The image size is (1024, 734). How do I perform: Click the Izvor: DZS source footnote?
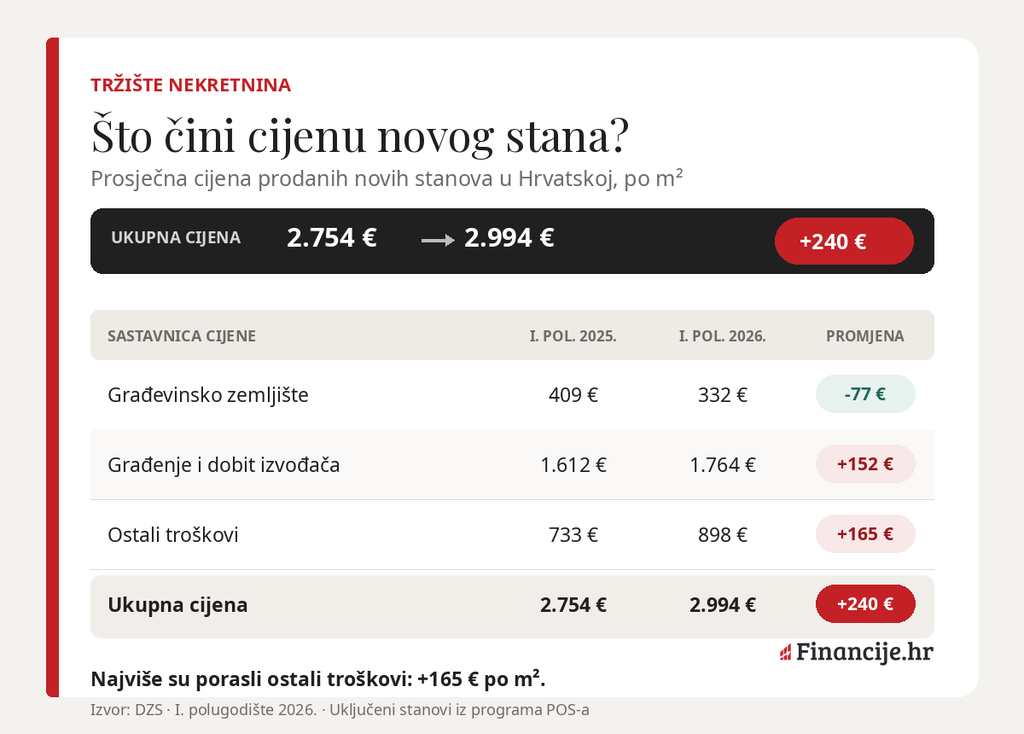pos(340,710)
